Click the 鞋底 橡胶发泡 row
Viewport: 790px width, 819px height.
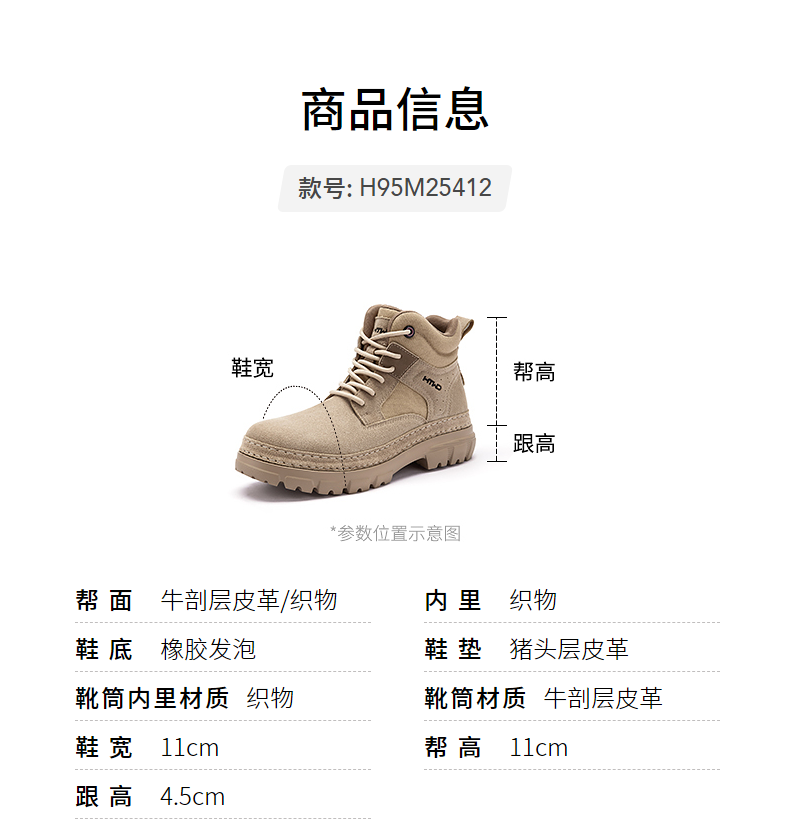click(223, 649)
